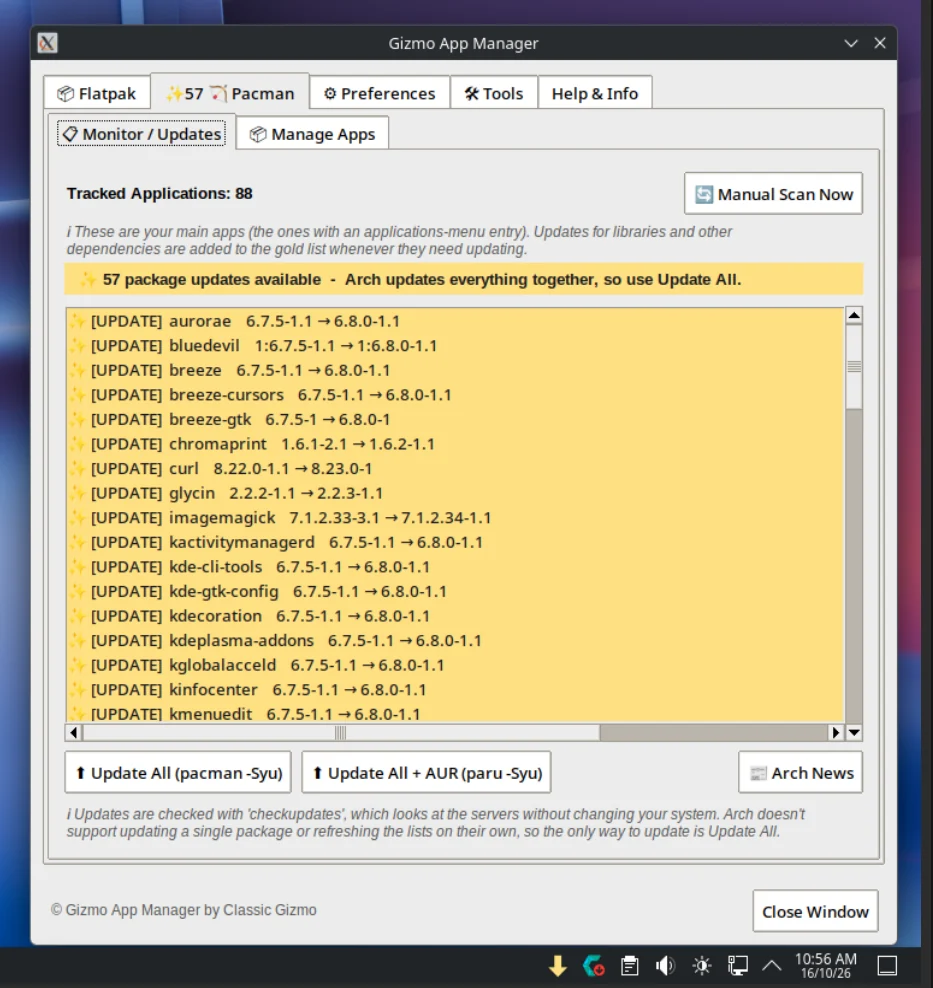
Task: Select the breeze-cursors update row
Action: [455, 394]
